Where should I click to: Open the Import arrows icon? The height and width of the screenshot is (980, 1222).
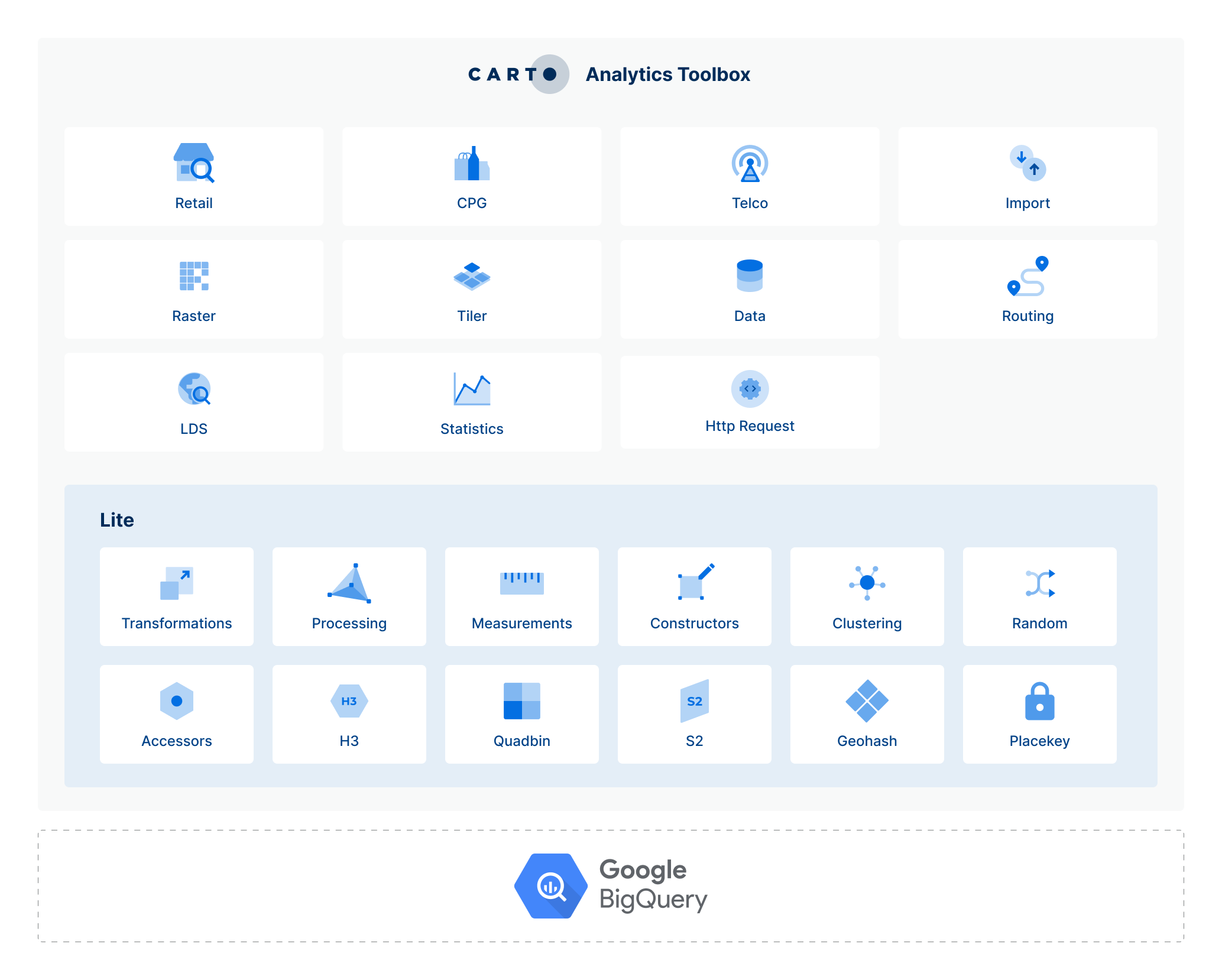coord(1027,163)
